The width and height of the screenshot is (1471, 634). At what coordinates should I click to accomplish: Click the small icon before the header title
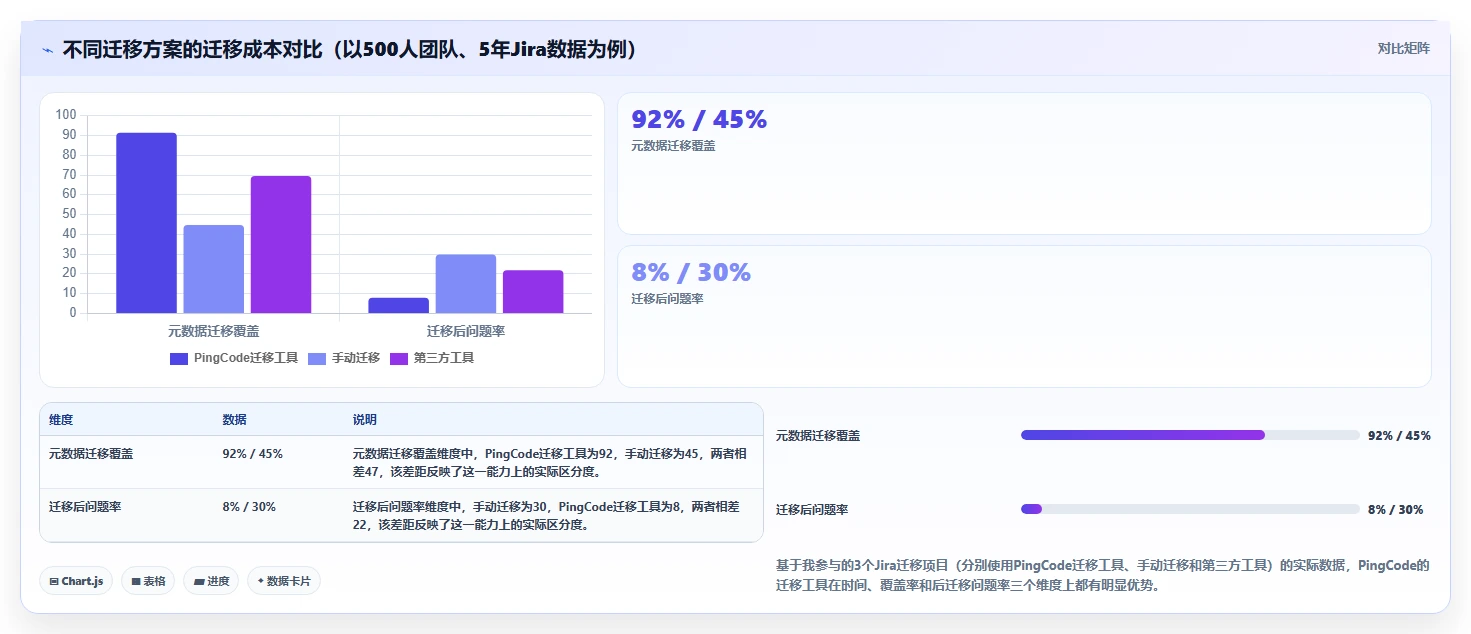pos(47,50)
